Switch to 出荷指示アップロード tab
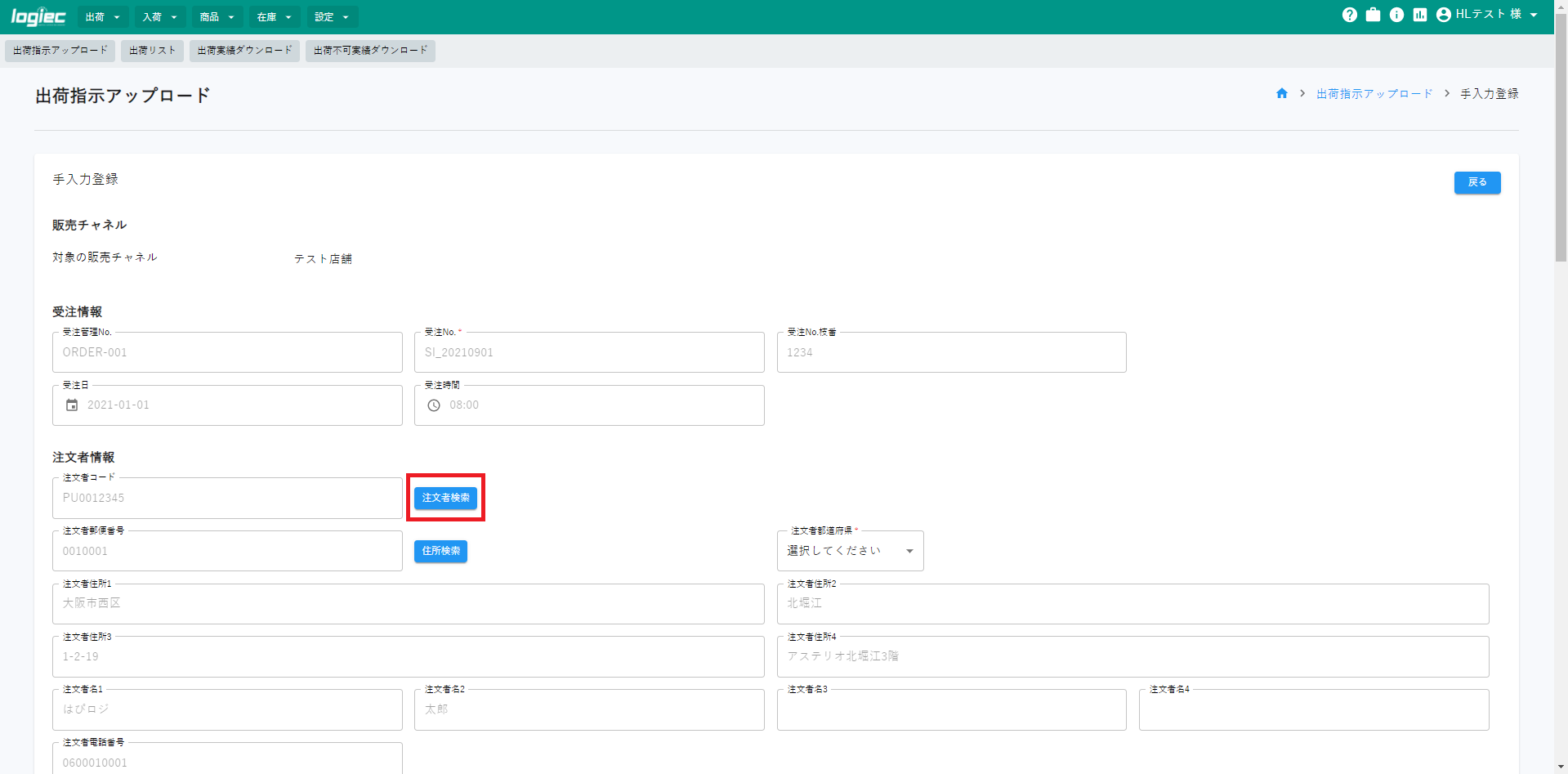 [60, 51]
